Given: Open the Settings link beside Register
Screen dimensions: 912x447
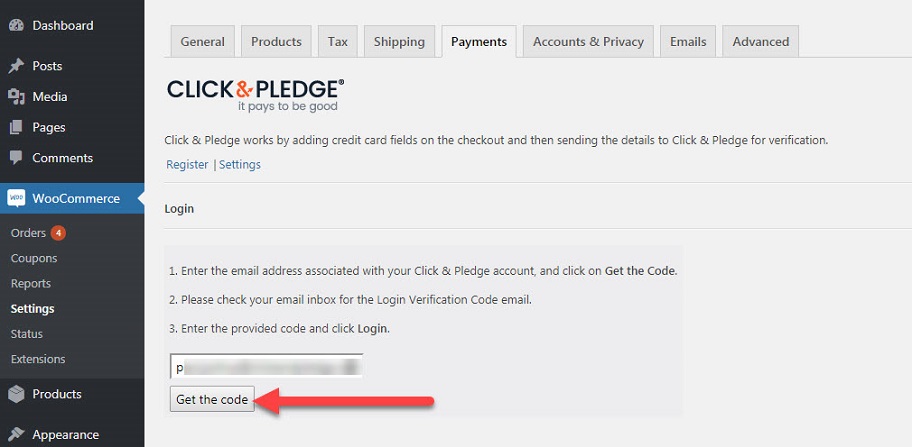Looking at the screenshot, I should click(240, 165).
